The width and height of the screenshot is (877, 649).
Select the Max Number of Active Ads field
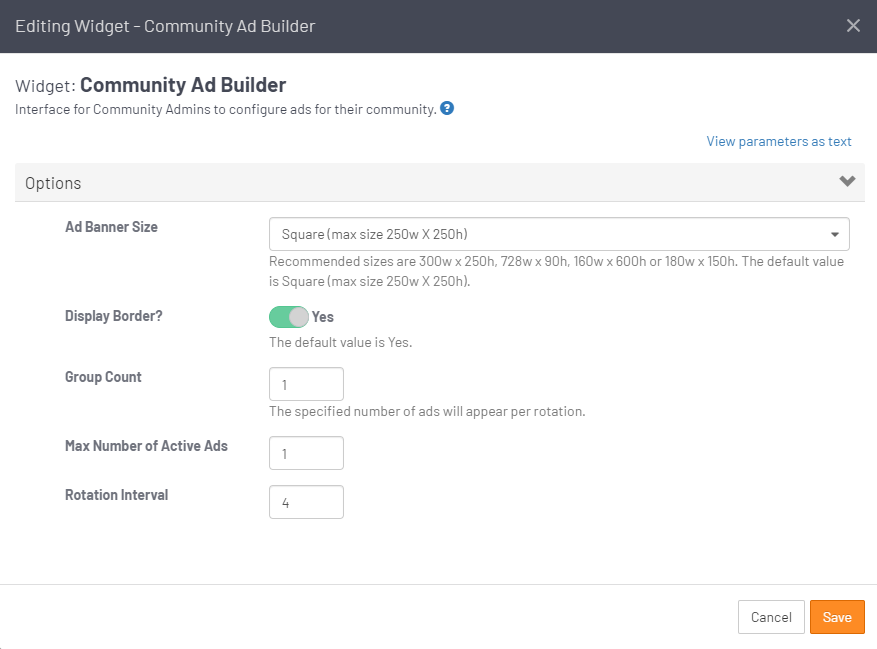point(306,453)
